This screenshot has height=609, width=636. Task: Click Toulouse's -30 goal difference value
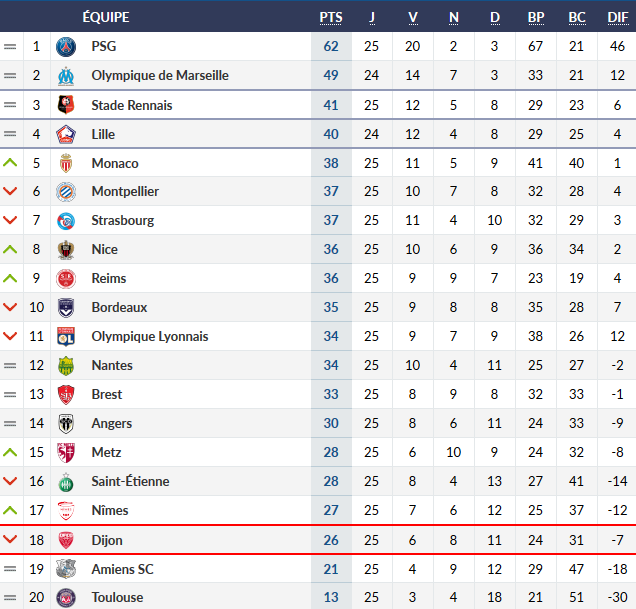click(x=618, y=598)
